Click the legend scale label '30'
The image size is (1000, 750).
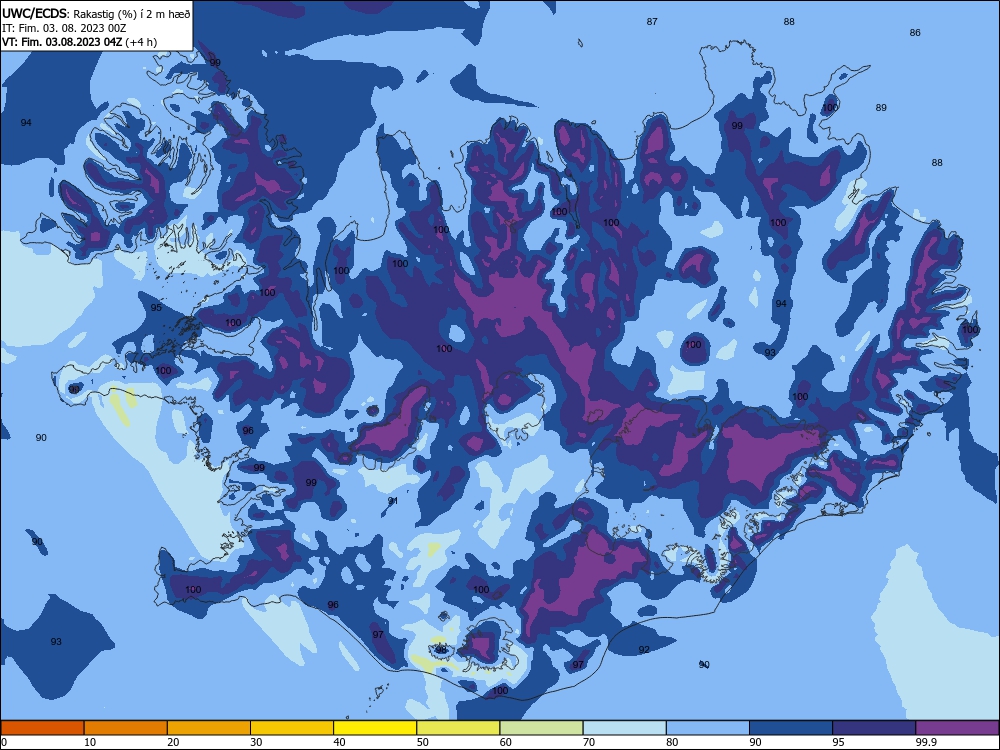pyautogui.click(x=256, y=742)
